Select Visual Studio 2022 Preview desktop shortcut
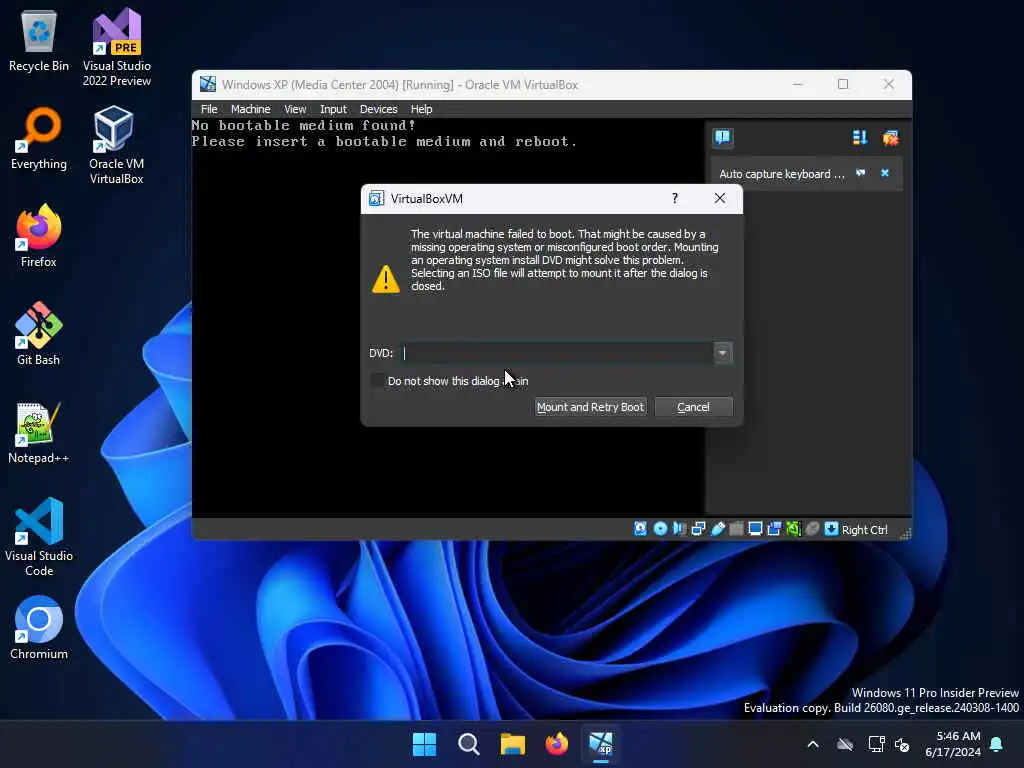The image size is (1024, 768). click(x=117, y=47)
